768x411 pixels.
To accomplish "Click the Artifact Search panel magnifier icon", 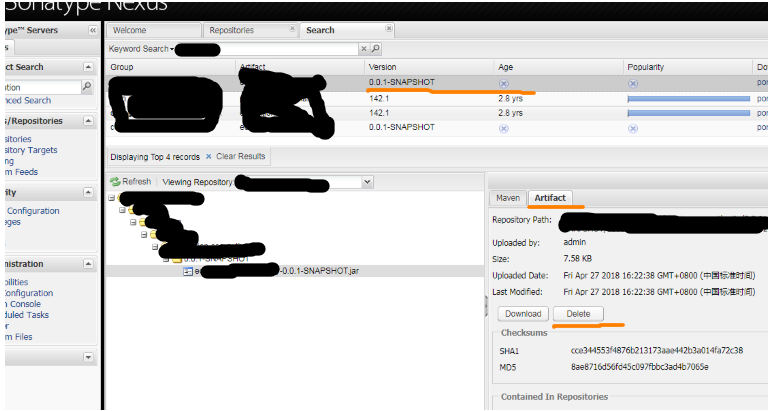I will 87,87.
